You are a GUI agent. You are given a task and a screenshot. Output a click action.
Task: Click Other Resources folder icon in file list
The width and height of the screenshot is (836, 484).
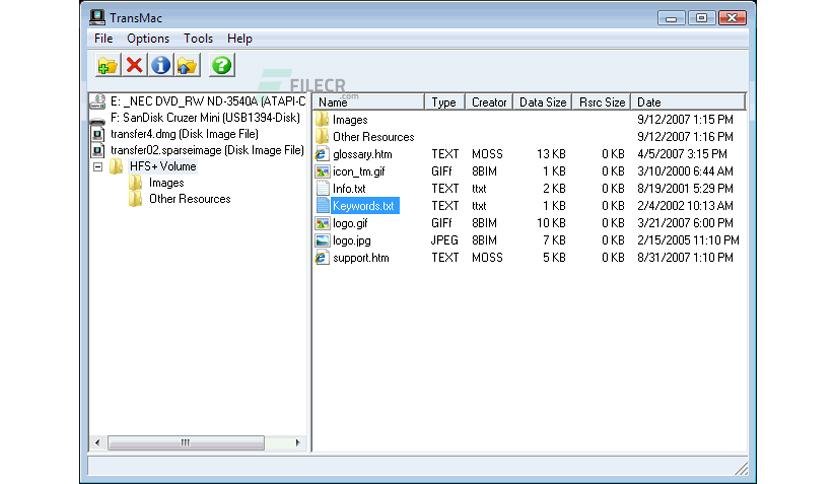(322, 136)
